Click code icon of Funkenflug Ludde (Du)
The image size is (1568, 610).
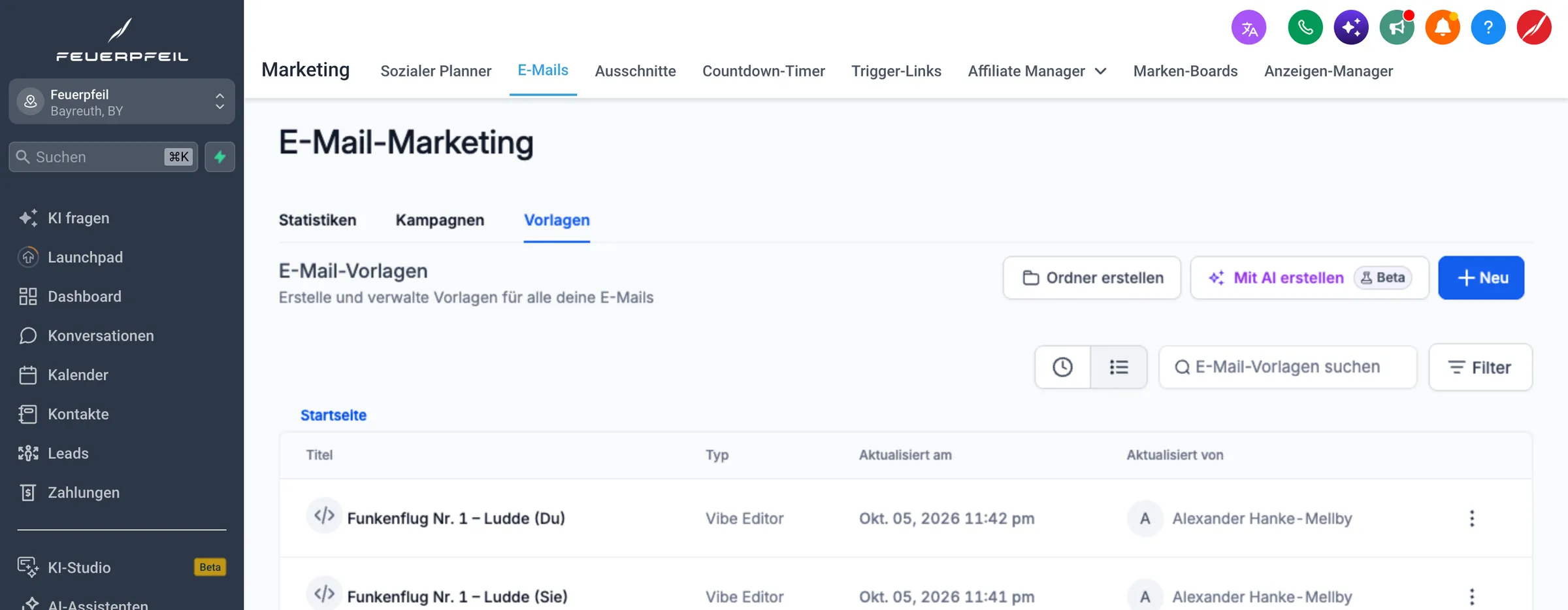[x=324, y=516]
